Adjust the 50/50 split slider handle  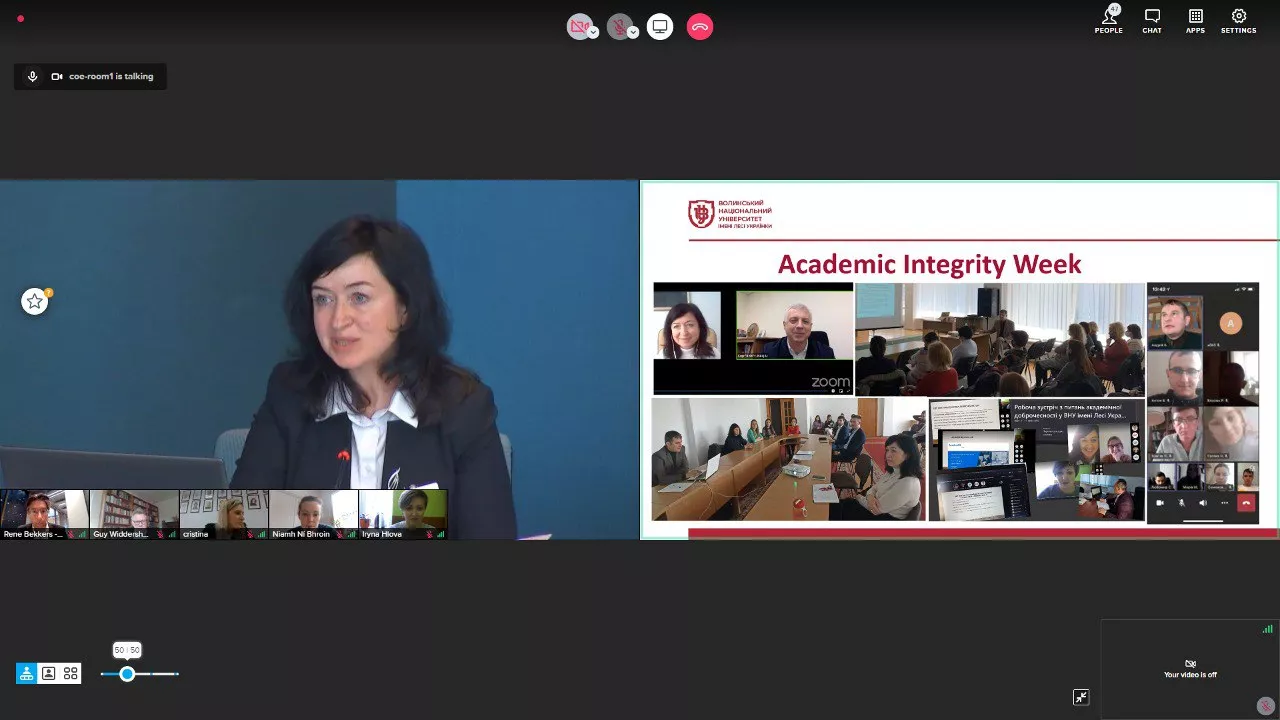(x=127, y=674)
